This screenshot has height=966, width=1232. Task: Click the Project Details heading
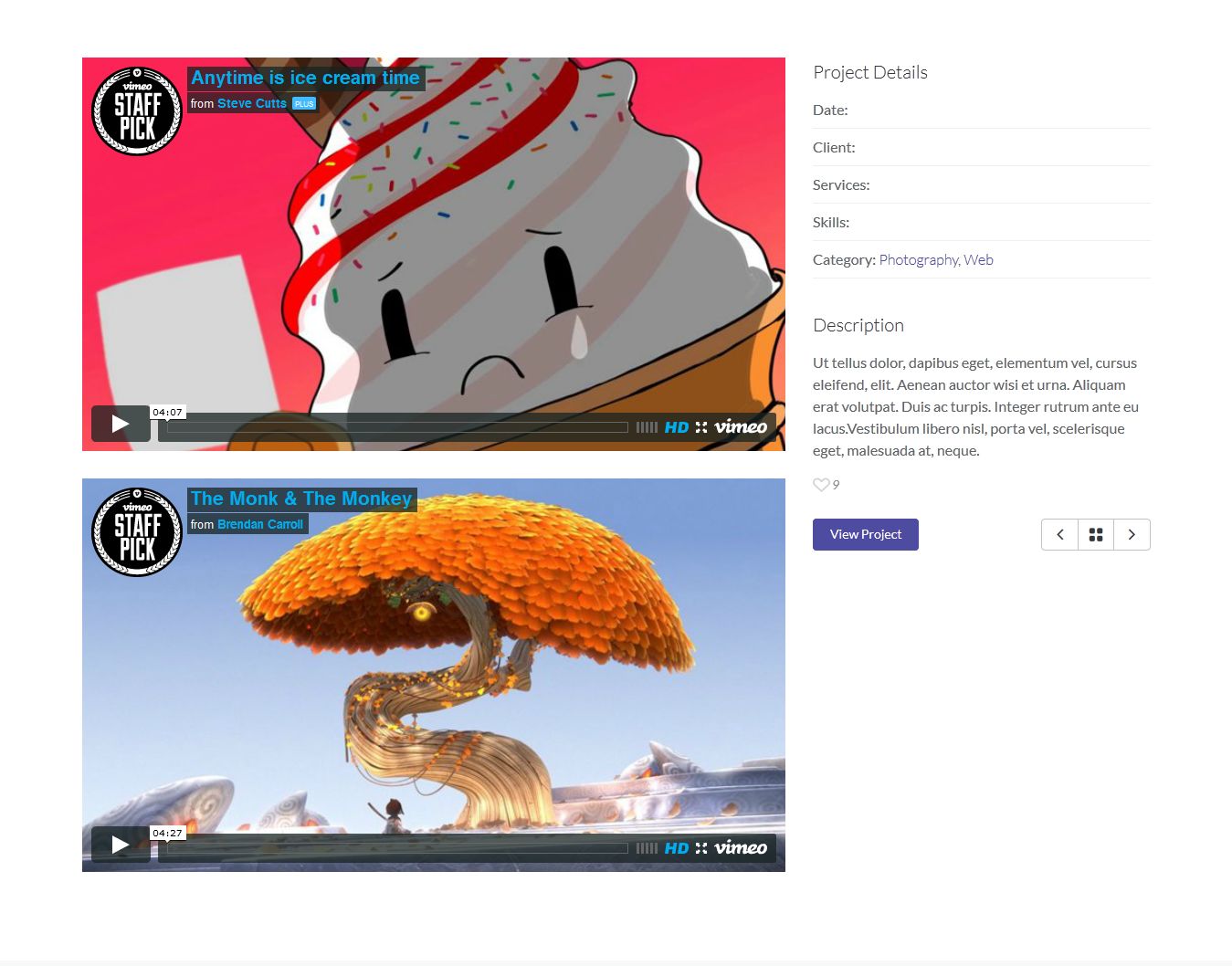tap(870, 73)
